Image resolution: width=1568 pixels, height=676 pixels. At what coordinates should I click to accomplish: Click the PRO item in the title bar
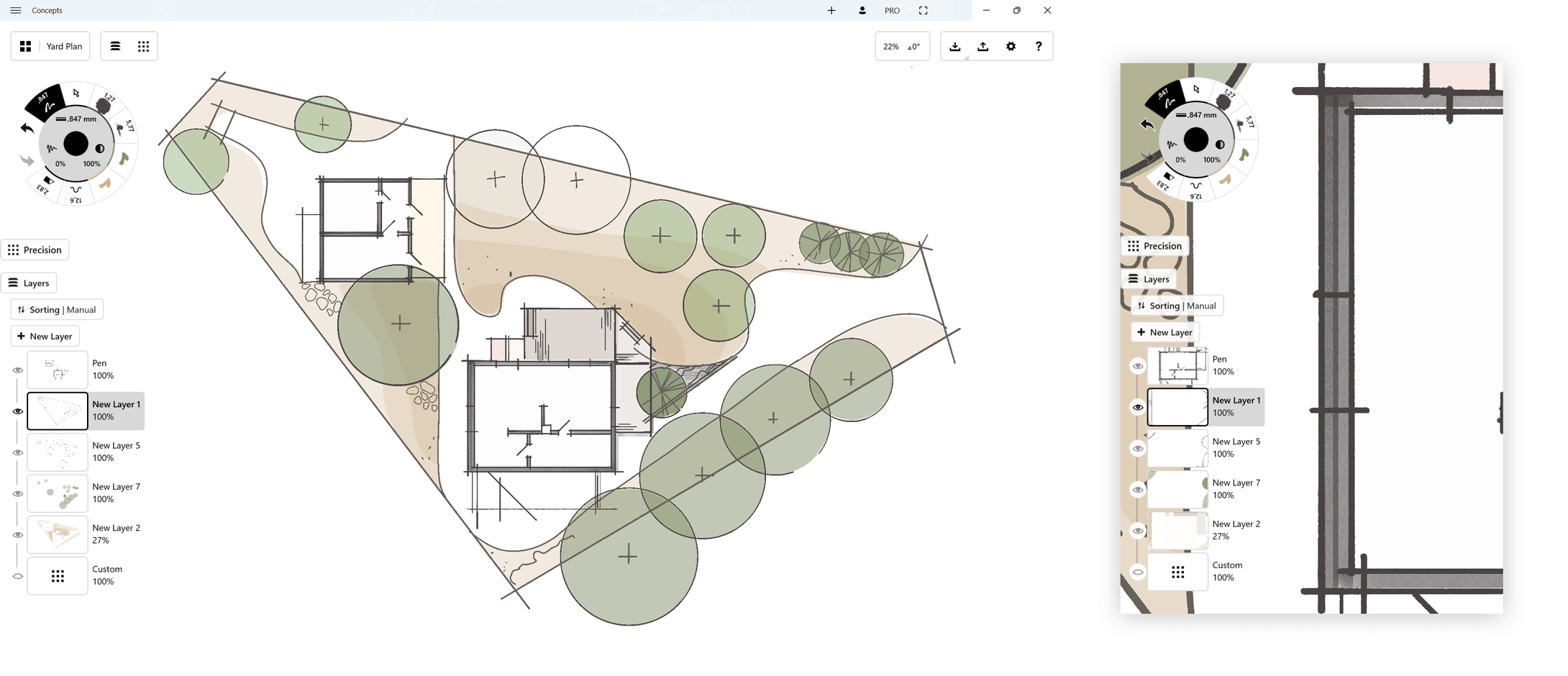(x=892, y=10)
